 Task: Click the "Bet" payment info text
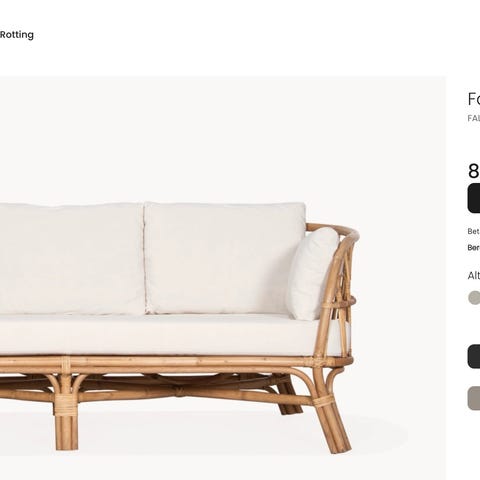point(473,231)
